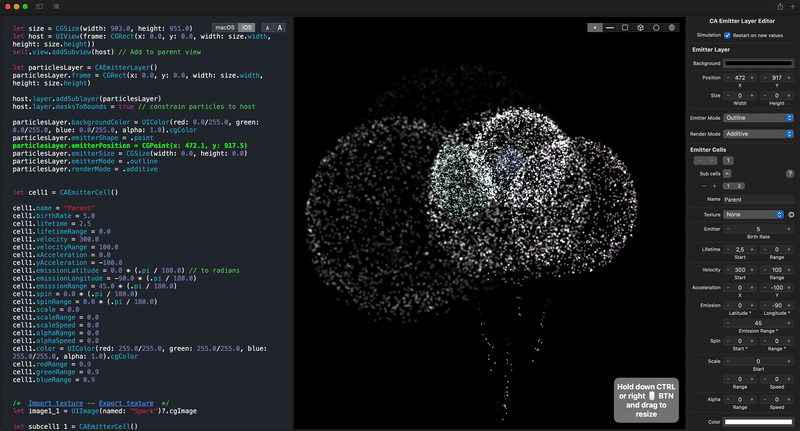
Task: Switch code view to macOS
Action: [x=225, y=26]
